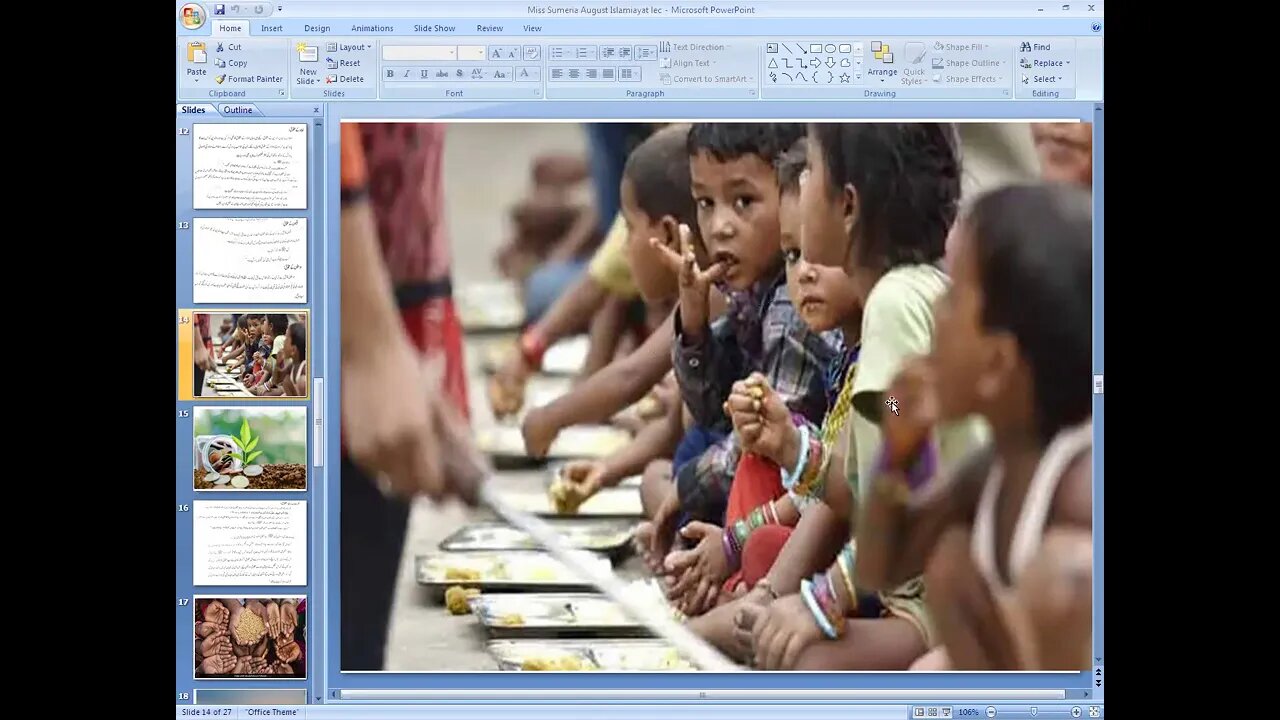Select the Isosceles Triangle shape

tap(772, 63)
